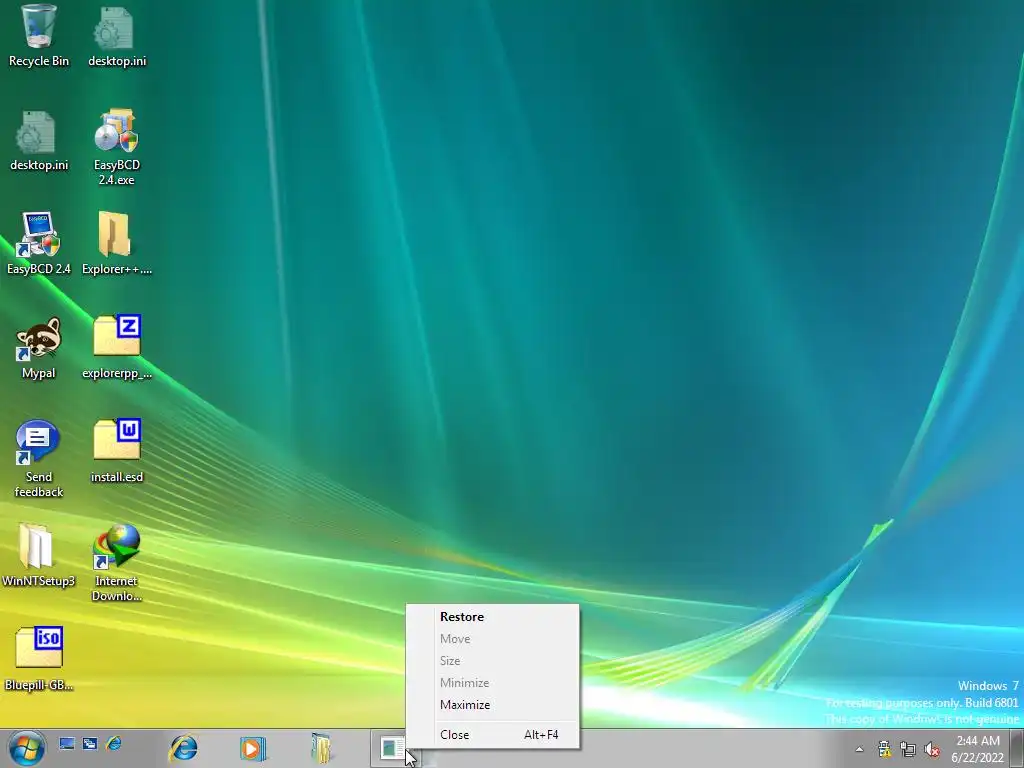Image resolution: width=1024 pixels, height=768 pixels.
Task: Open Windows Explorer folders taskbar button
Action: pyautogui.click(x=321, y=748)
